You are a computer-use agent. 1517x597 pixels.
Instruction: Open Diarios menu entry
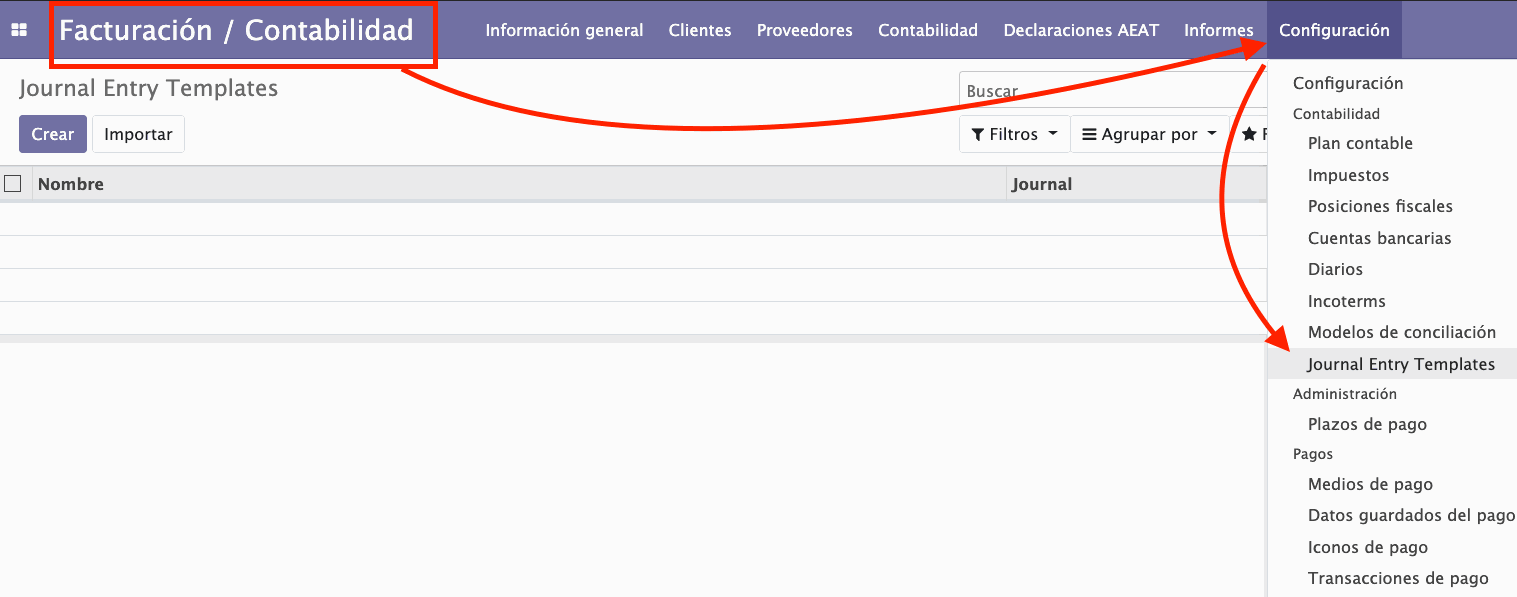tap(1335, 269)
